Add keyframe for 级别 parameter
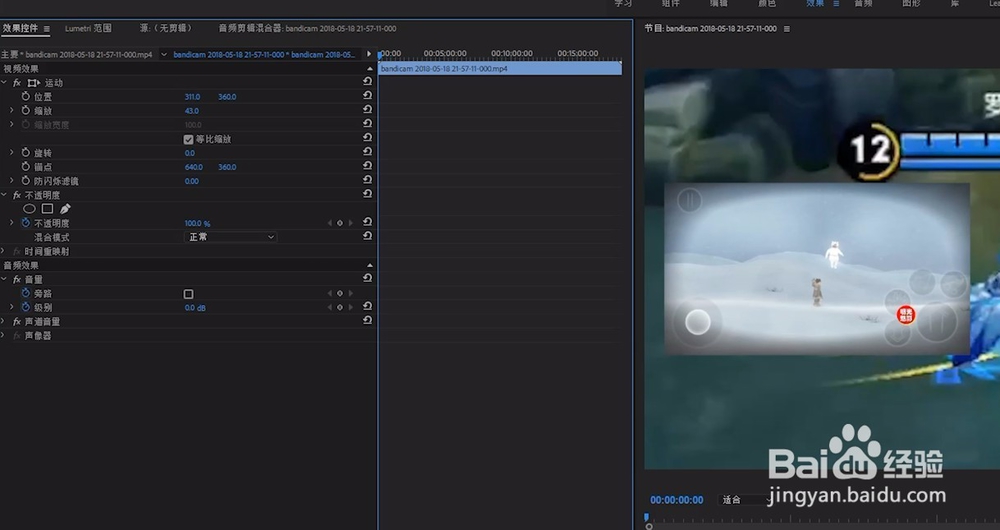Image resolution: width=1000 pixels, height=530 pixels. click(x=340, y=307)
